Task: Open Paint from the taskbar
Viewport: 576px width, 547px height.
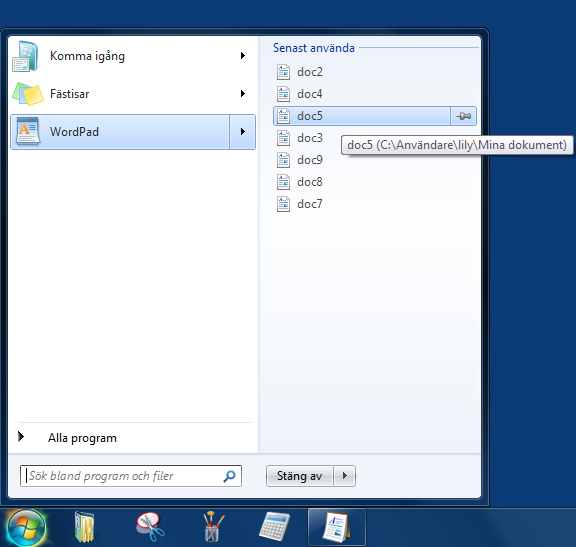Action: point(213,527)
